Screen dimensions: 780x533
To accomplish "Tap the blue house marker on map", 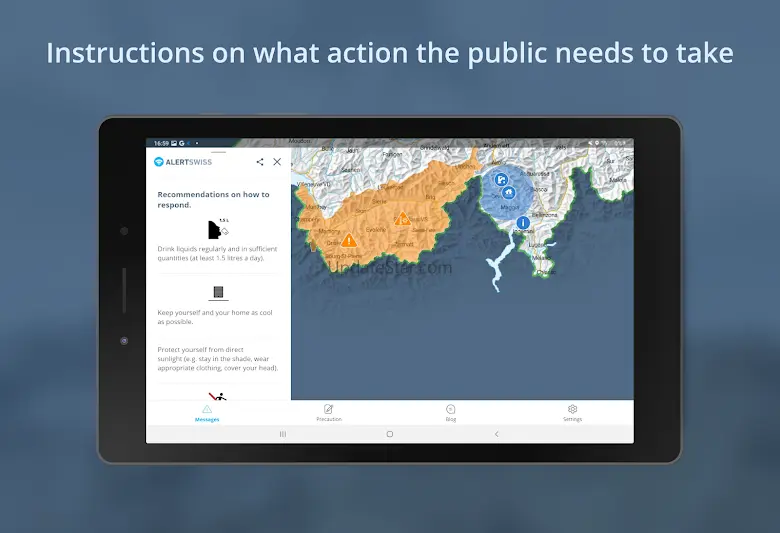I will point(508,192).
